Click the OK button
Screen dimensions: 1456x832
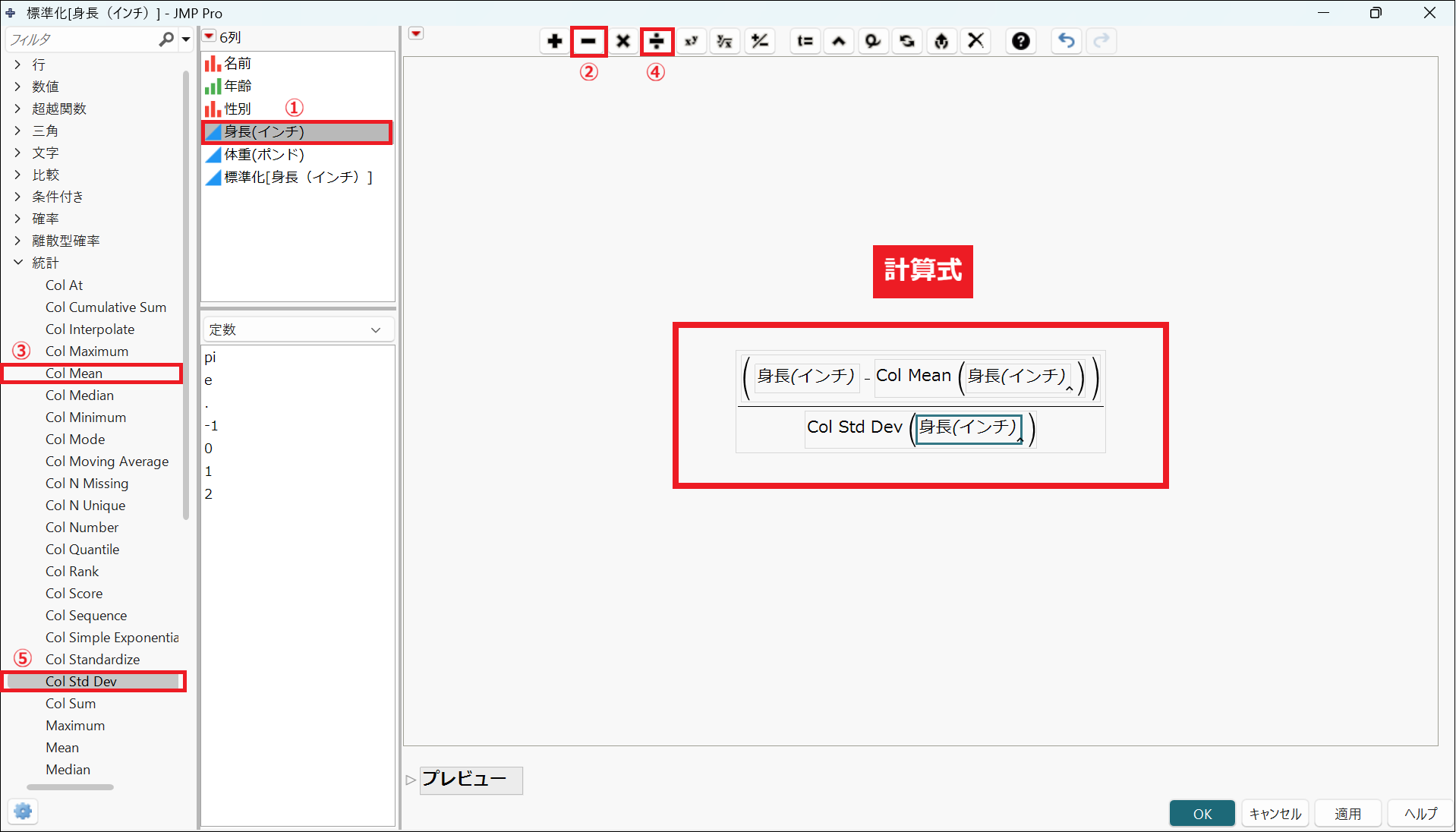[1202, 813]
